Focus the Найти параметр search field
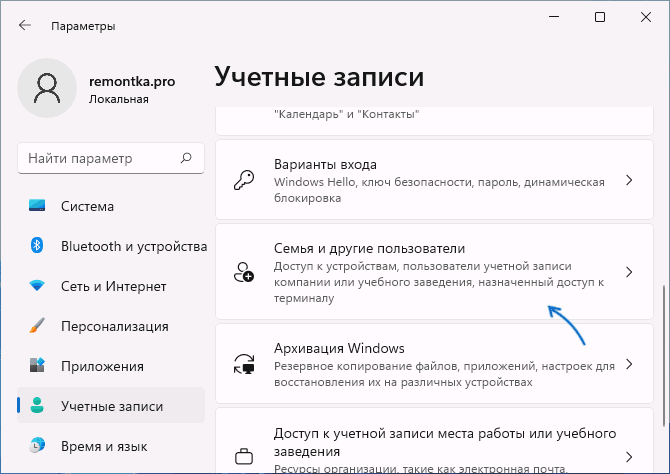The image size is (670, 474). pos(111,159)
